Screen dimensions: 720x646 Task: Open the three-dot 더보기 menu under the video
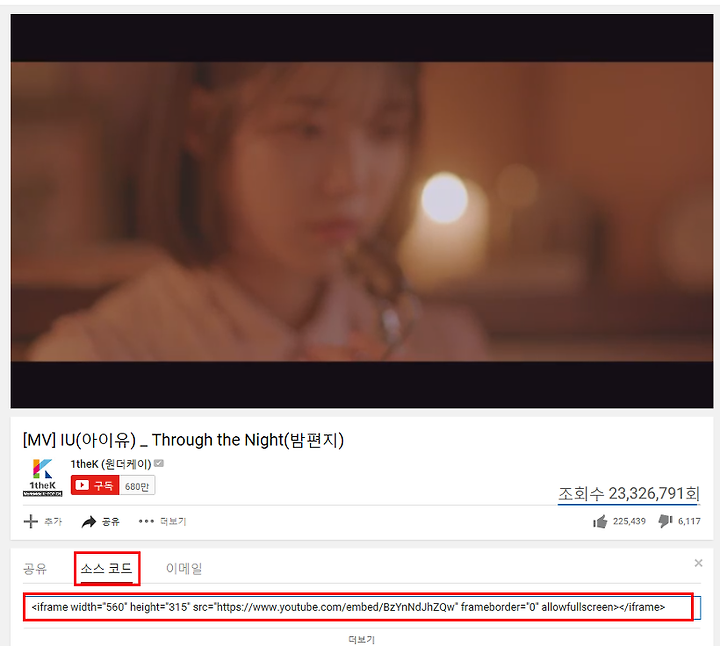146,521
